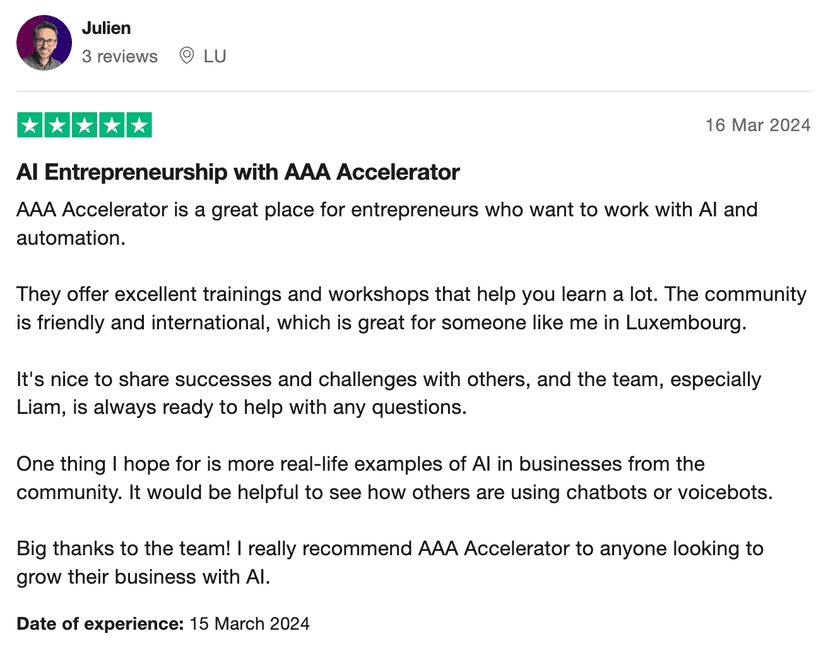Open "AI Entrepreneurship with AAA Accelerator" review title
Viewport: 828px width, 646px height.
click(x=238, y=172)
